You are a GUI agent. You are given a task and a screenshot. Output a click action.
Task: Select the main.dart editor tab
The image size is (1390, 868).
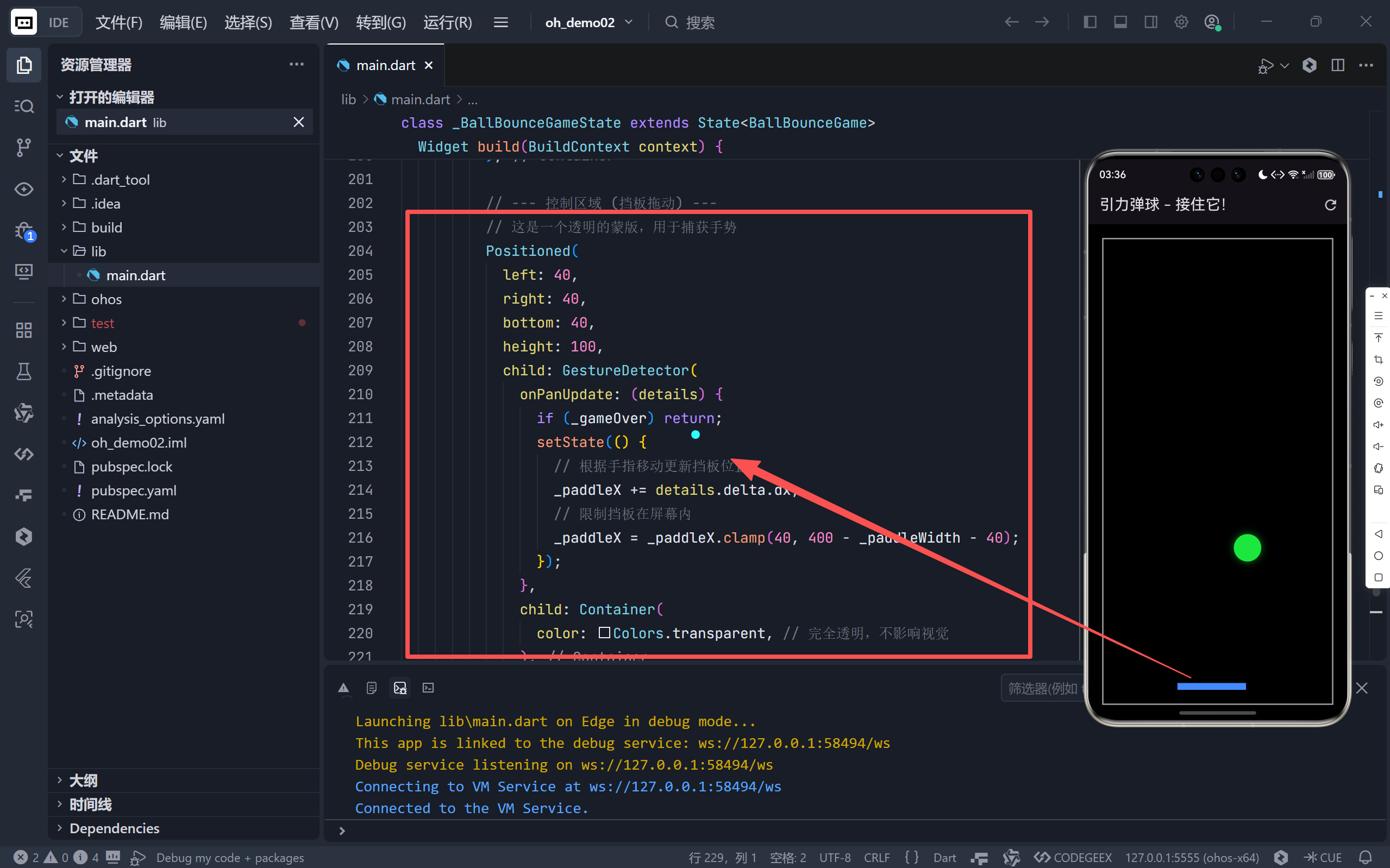385,65
